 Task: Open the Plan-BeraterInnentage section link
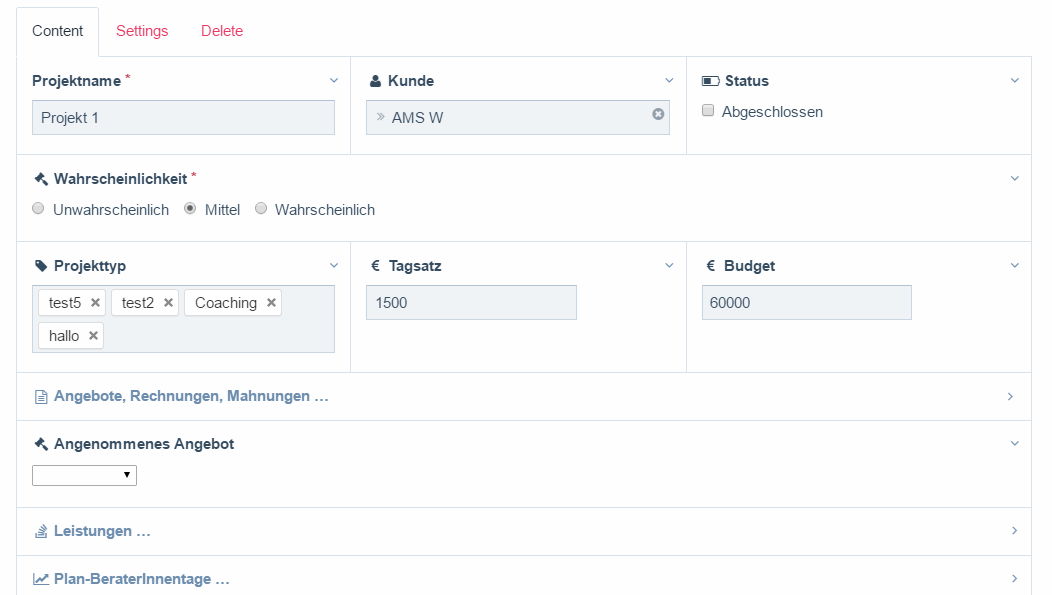[x=141, y=579]
